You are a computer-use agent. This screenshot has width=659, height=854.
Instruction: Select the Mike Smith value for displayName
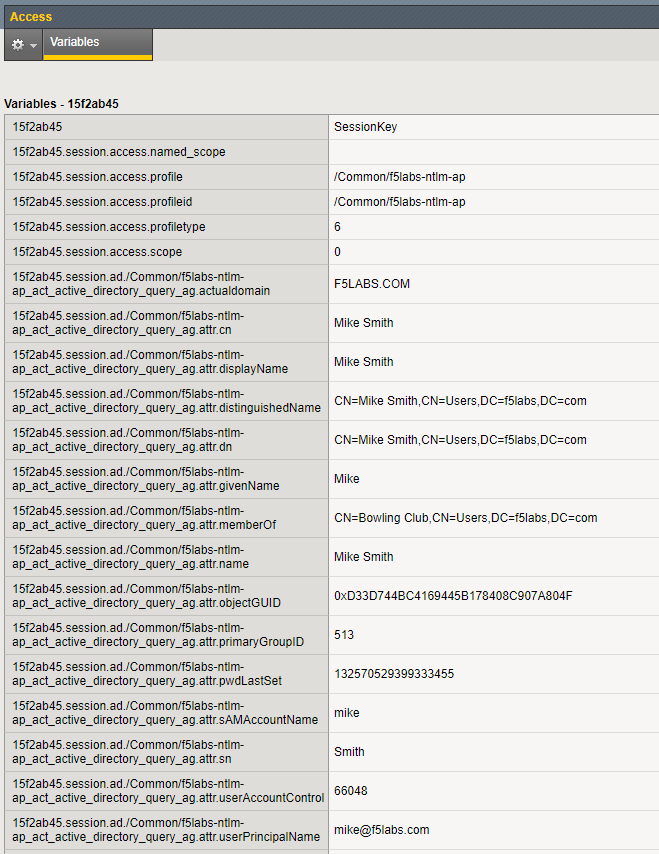[x=364, y=362]
